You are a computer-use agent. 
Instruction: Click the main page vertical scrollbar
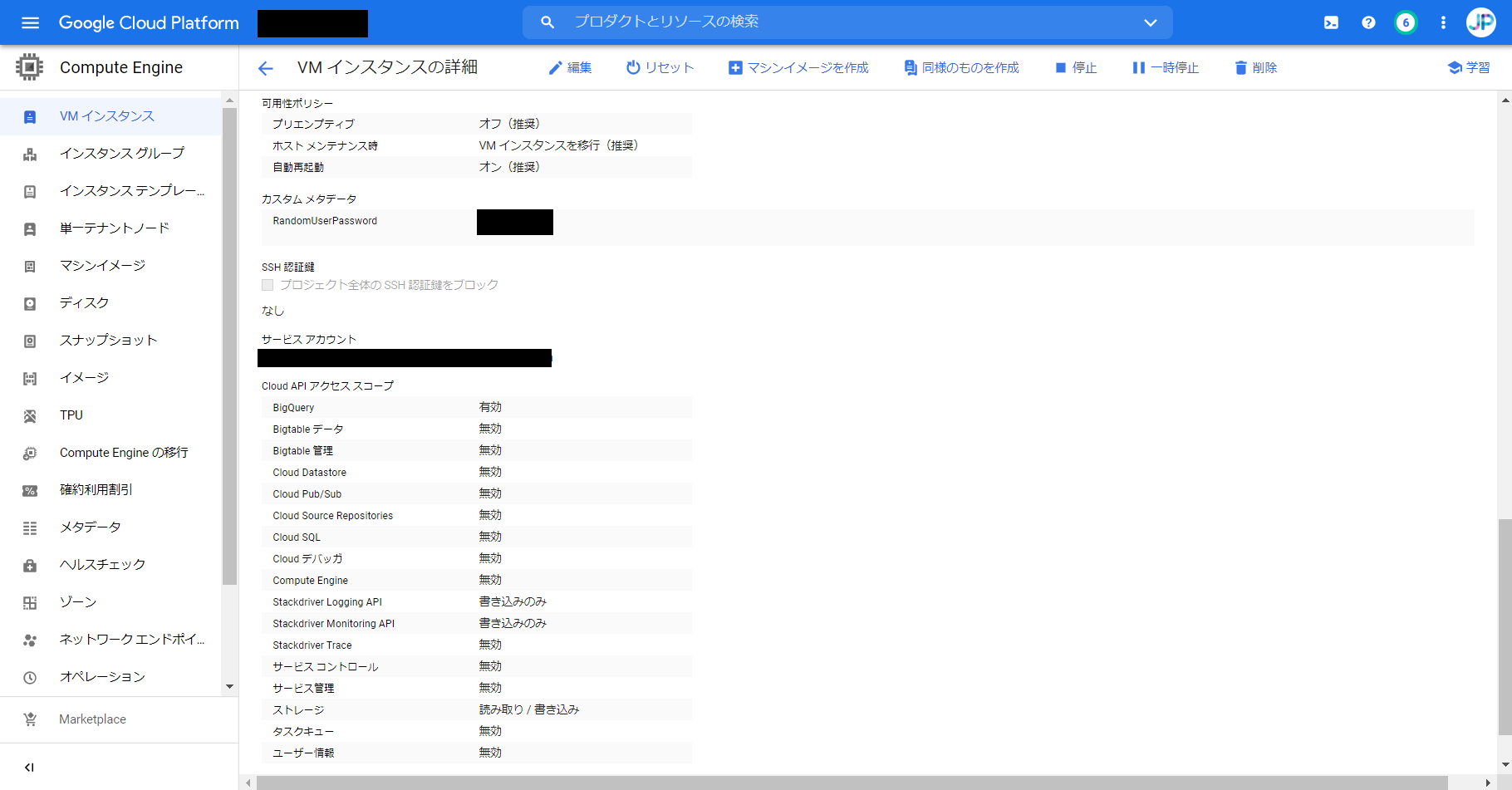tap(1505, 627)
